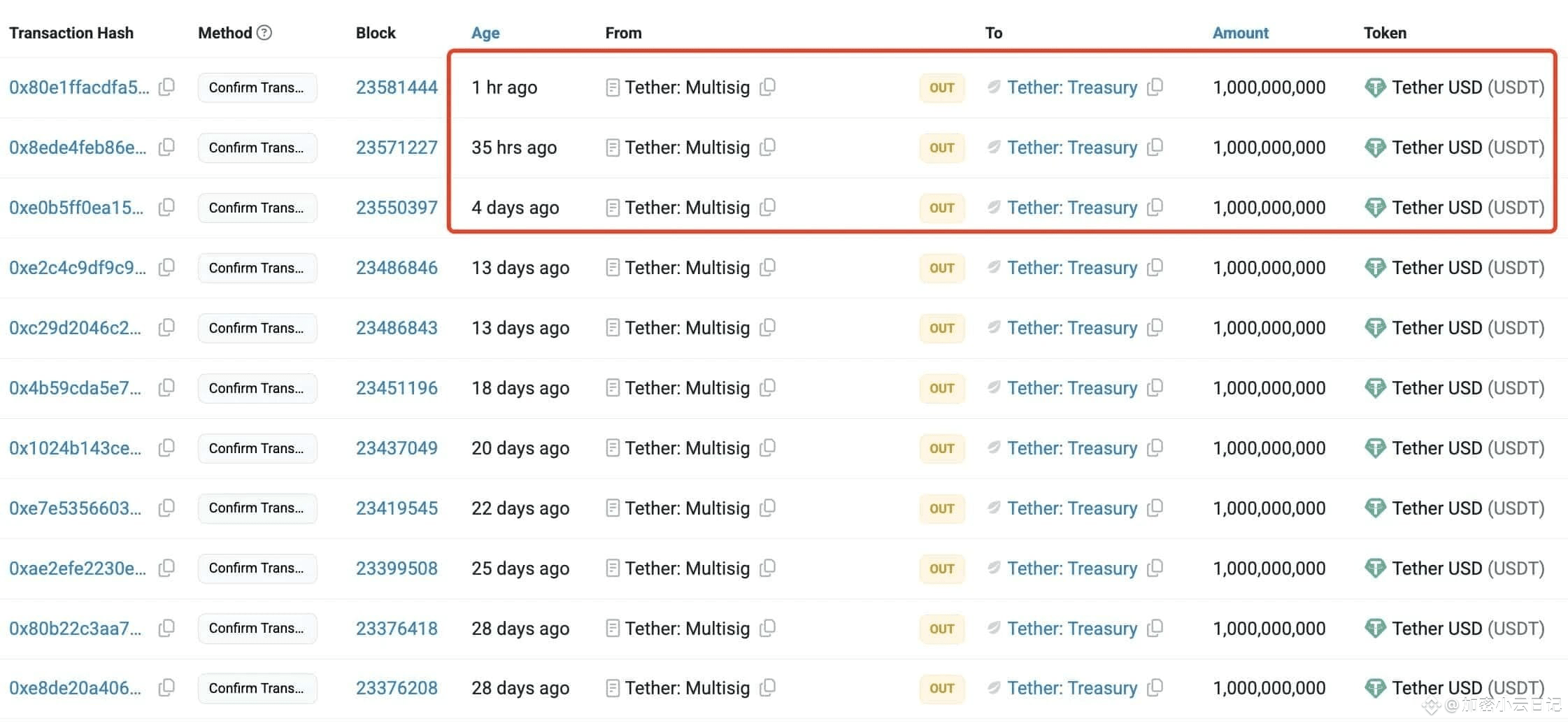
Task: Click Tether USD token icon in 4 days ago row
Action: tap(1375, 208)
